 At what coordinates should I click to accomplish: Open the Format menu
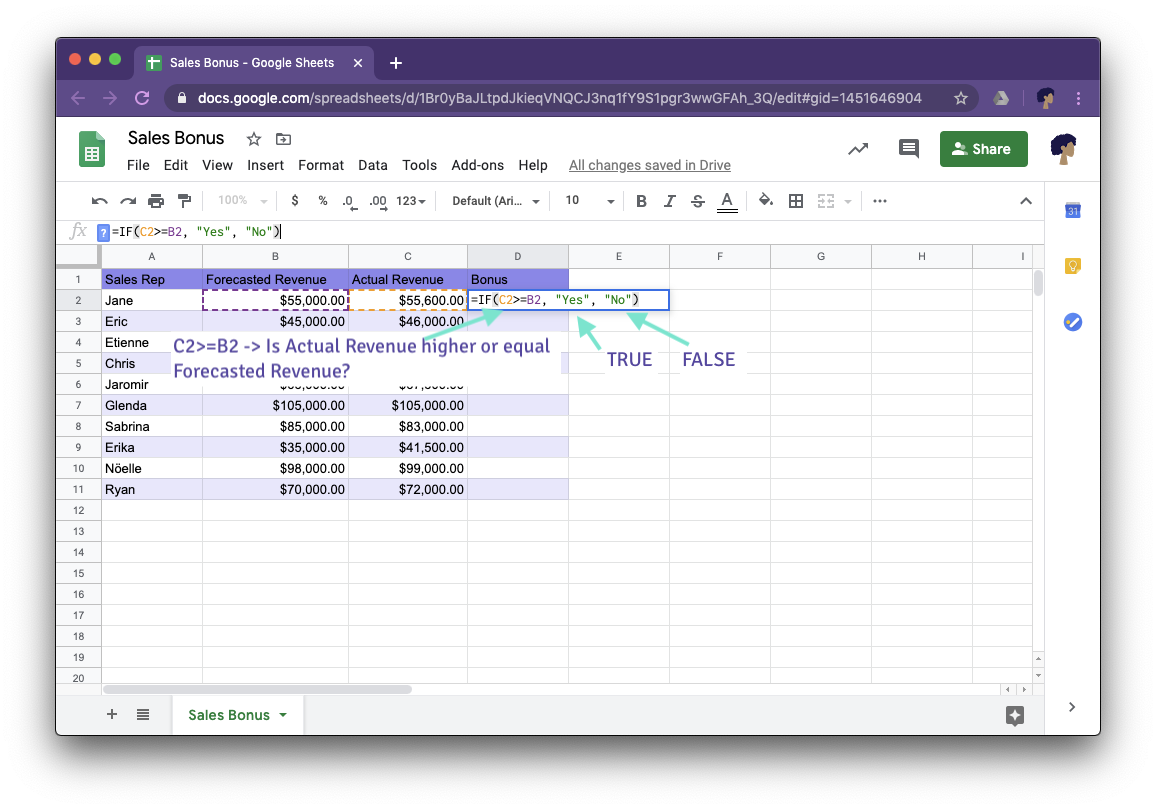point(321,166)
